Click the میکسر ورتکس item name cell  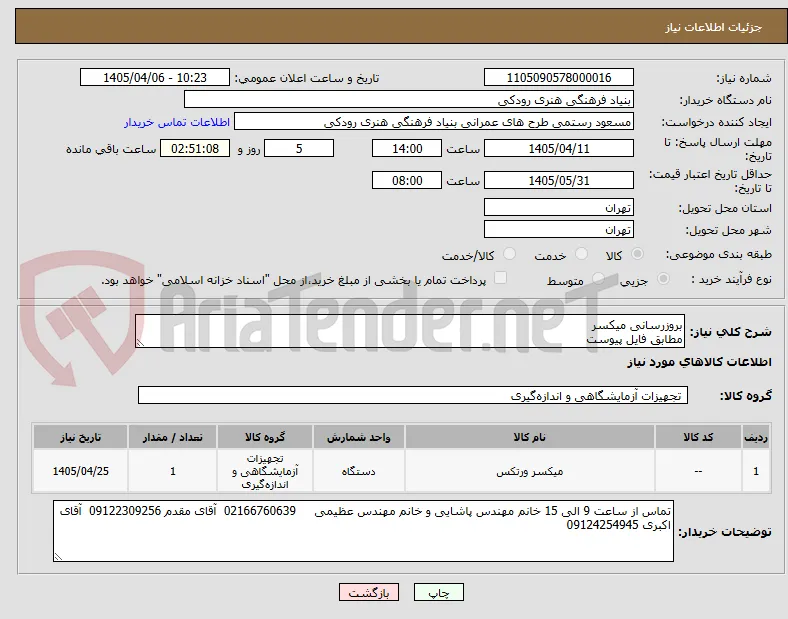(530, 471)
